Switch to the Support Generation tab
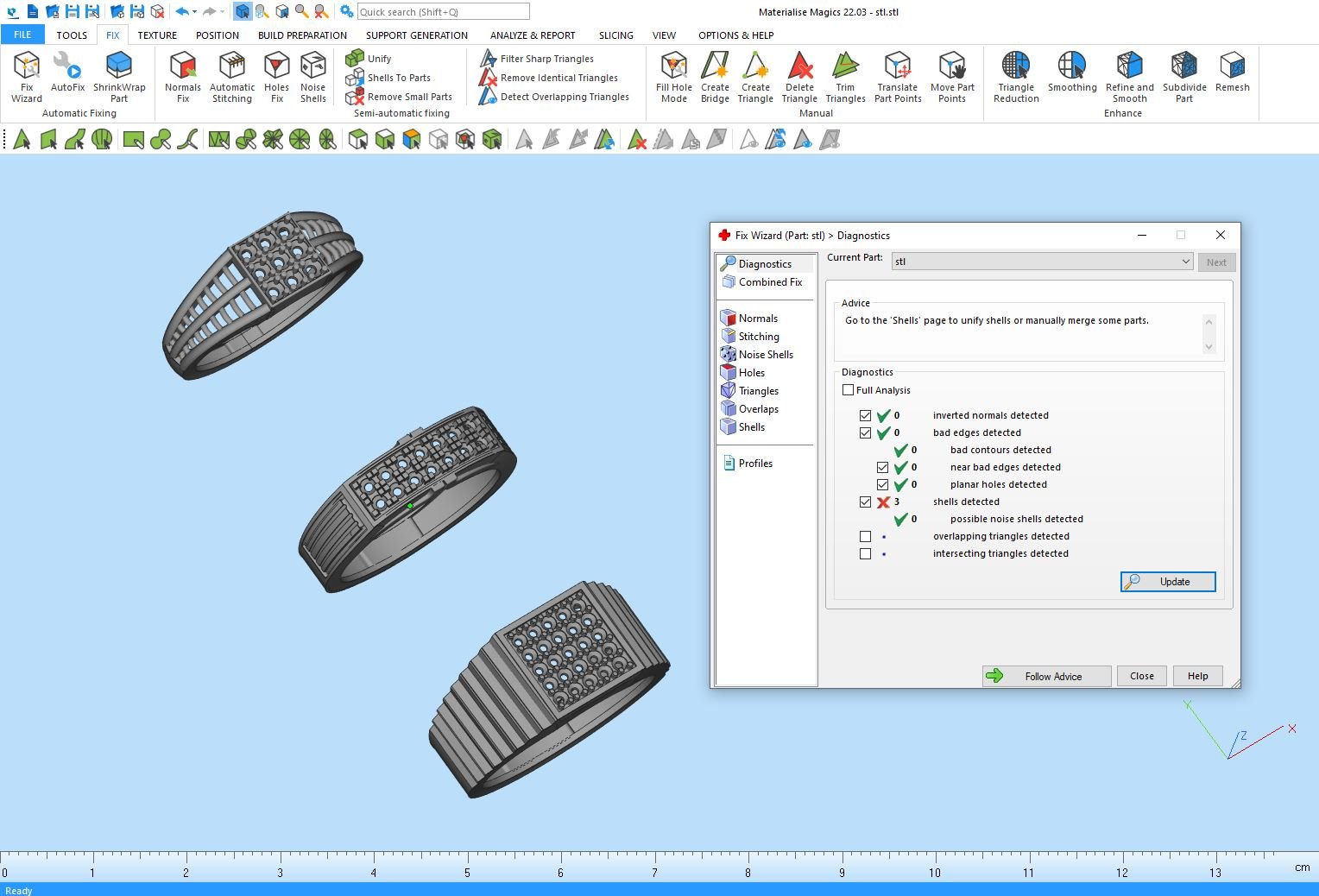1319x896 pixels. pyautogui.click(x=416, y=35)
